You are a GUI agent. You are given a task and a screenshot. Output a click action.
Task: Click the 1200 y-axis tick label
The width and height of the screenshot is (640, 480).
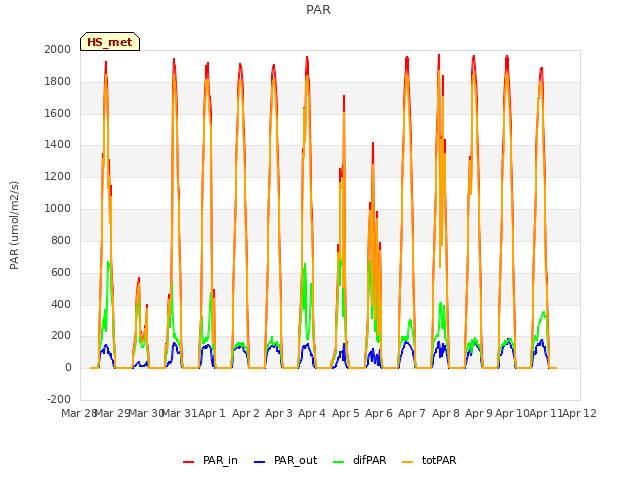click(x=58, y=177)
